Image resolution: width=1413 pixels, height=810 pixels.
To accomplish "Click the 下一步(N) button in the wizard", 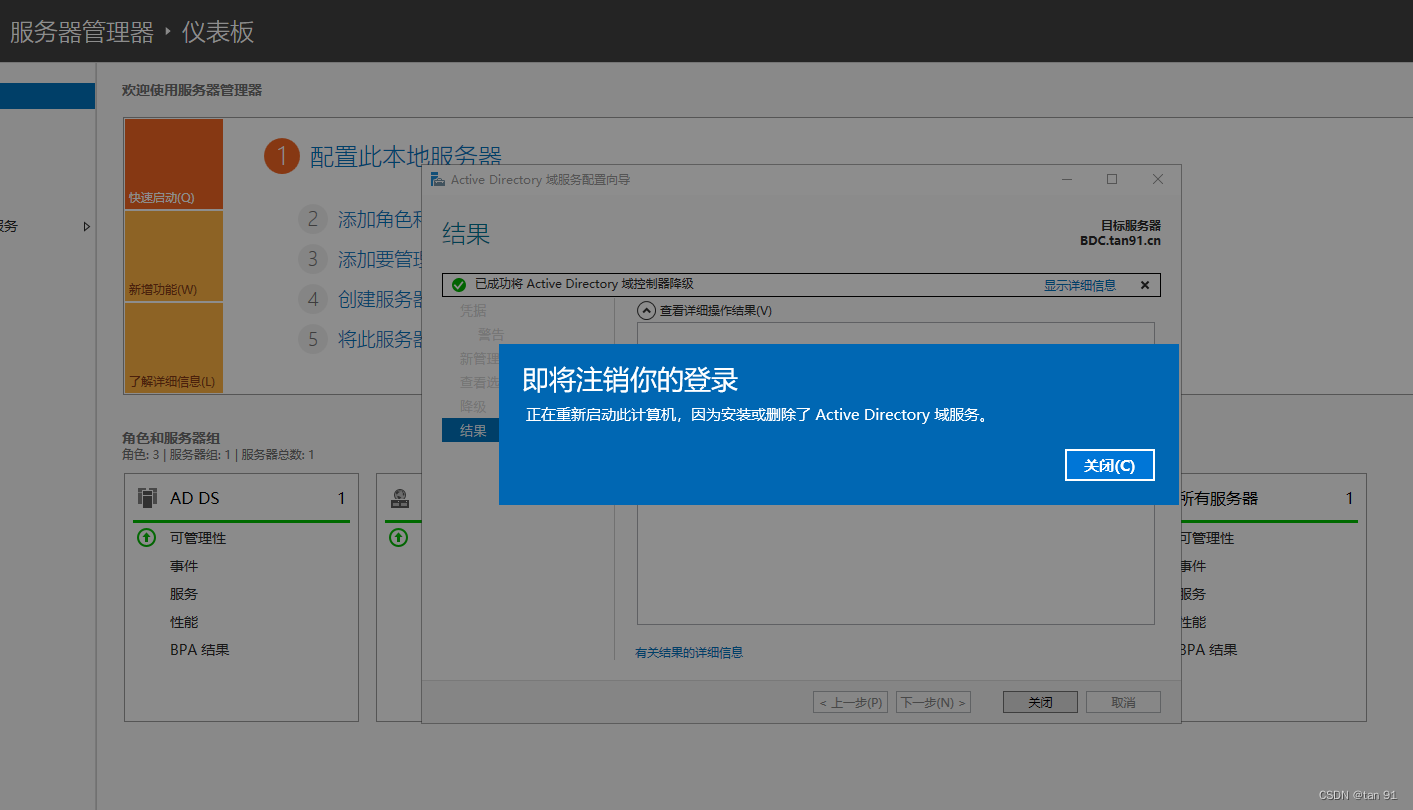I will point(933,702).
